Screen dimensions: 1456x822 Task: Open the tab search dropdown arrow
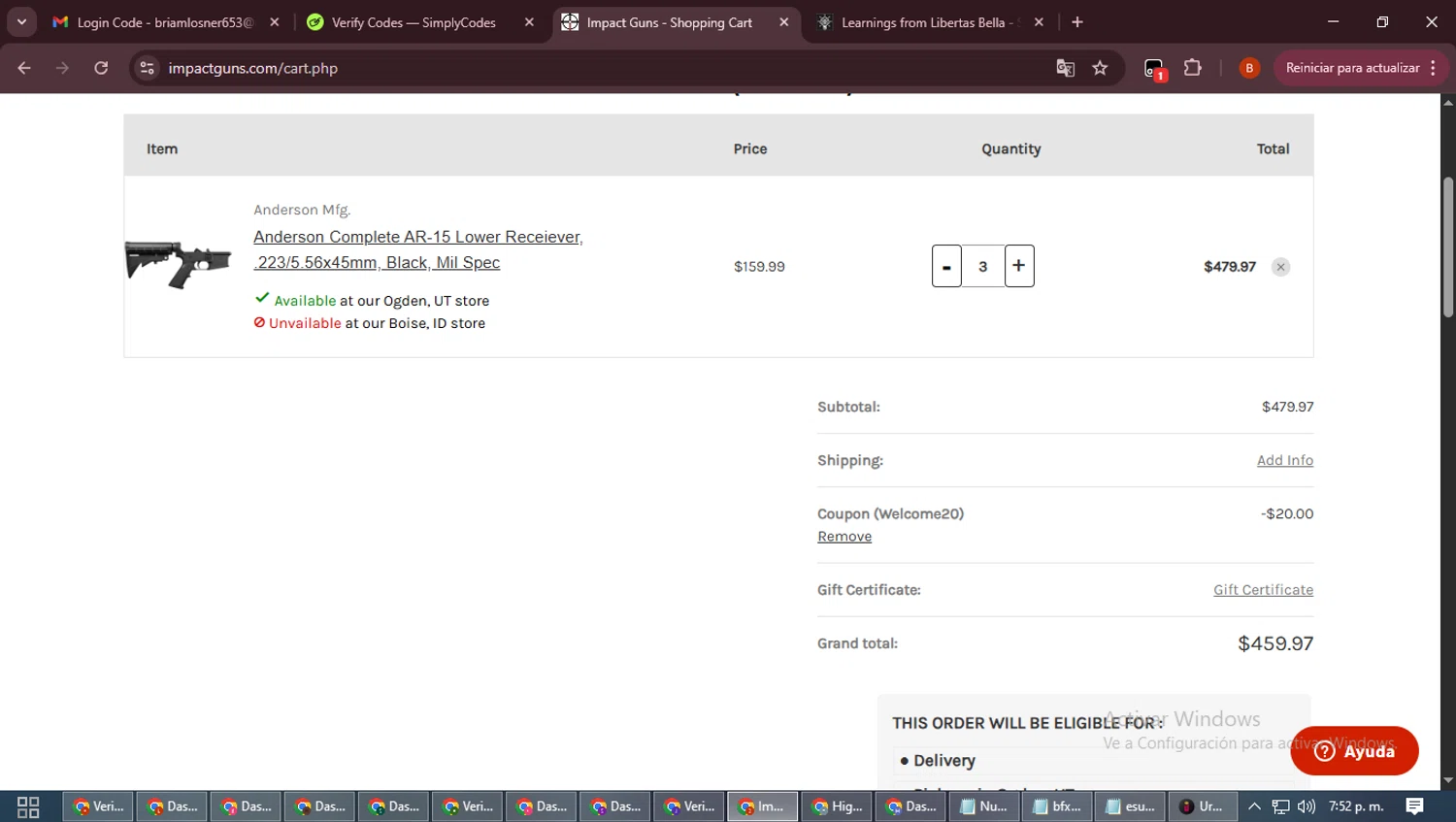point(21,21)
